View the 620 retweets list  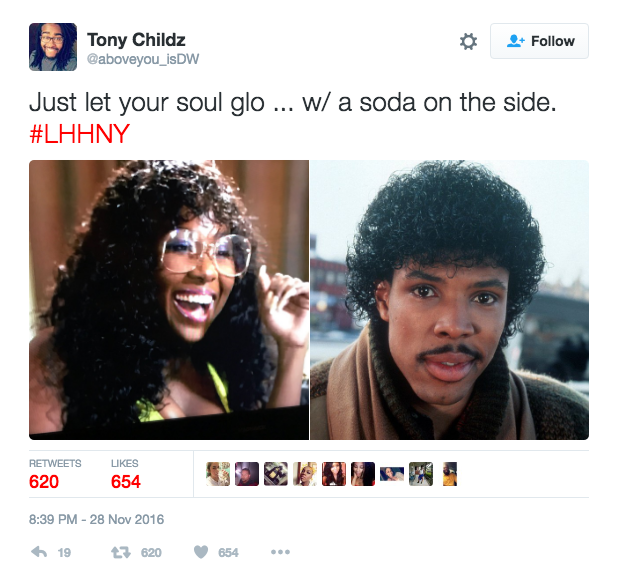55,474
